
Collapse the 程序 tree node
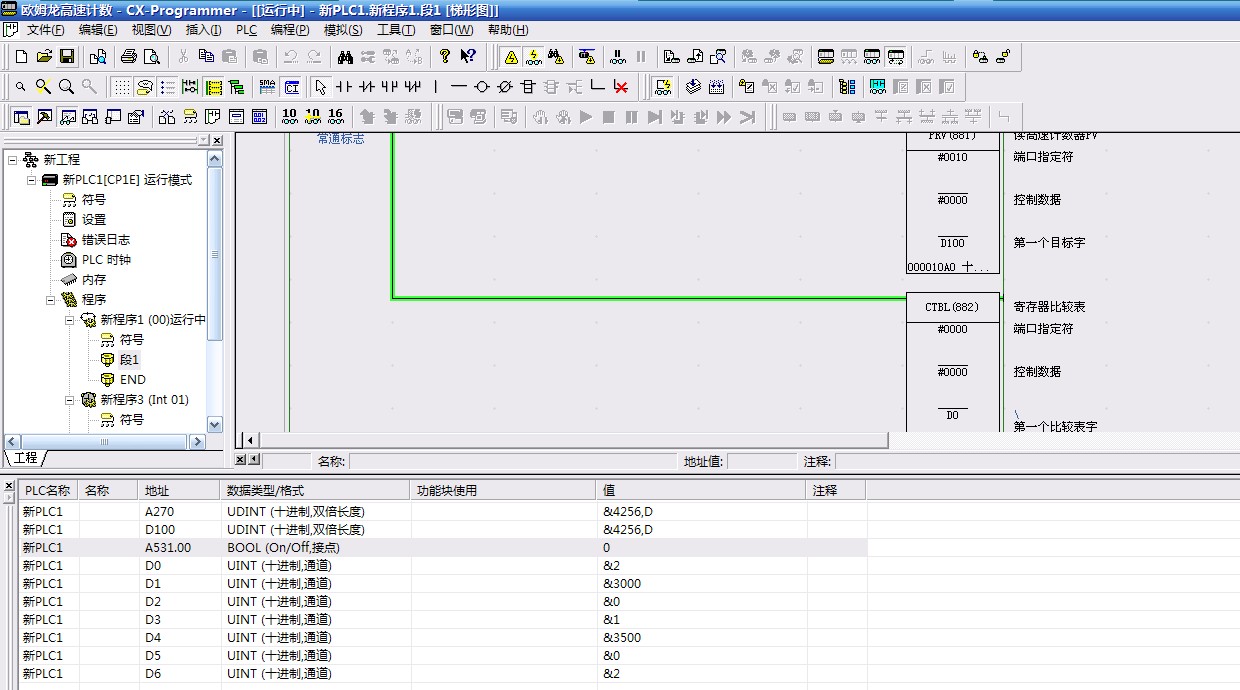pos(51,300)
